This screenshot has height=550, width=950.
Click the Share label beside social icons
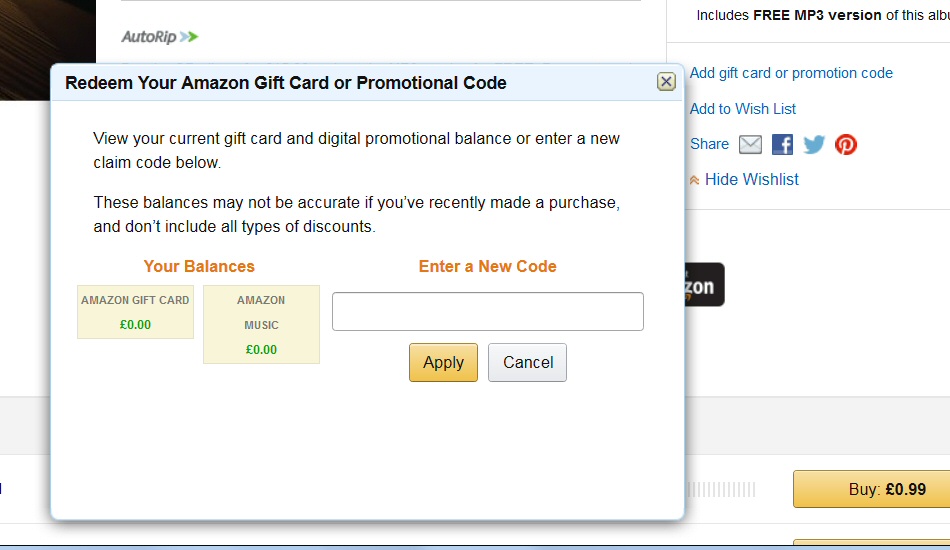(709, 145)
